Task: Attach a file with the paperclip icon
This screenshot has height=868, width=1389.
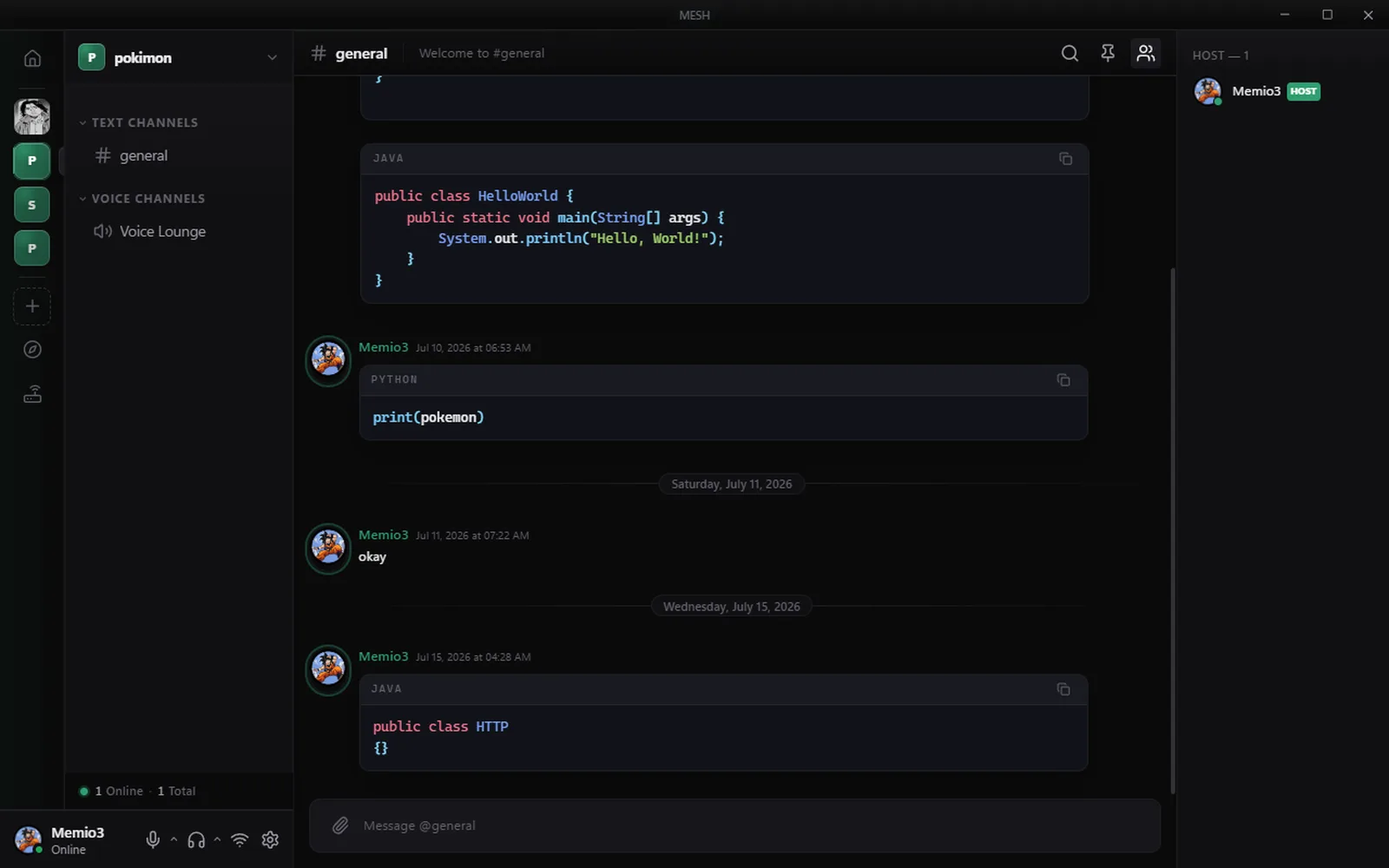Action: coord(340,825)
